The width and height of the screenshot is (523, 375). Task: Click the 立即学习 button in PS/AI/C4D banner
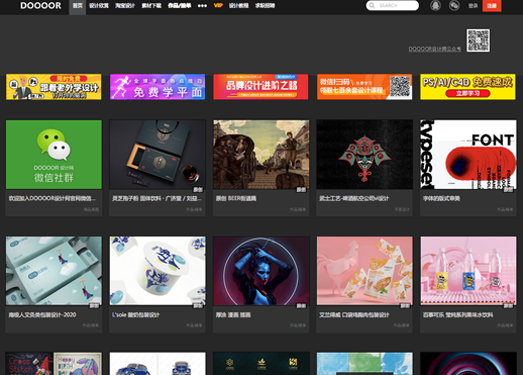468,93
